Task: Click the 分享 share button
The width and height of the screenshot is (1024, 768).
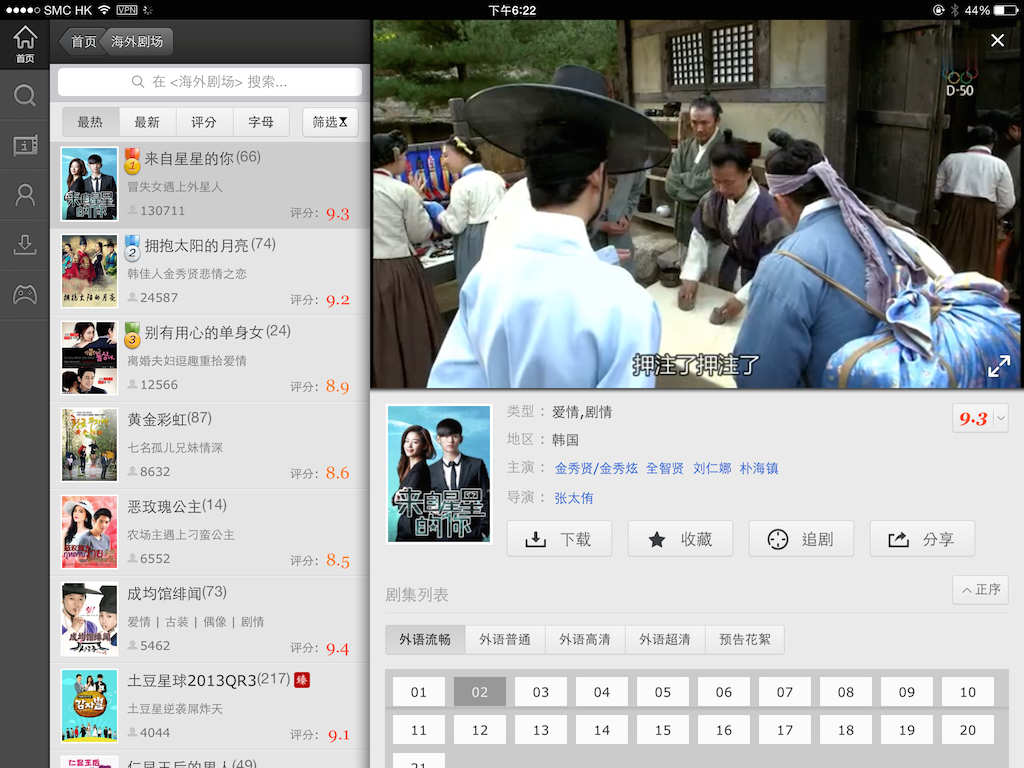Action: coord(922,539)
